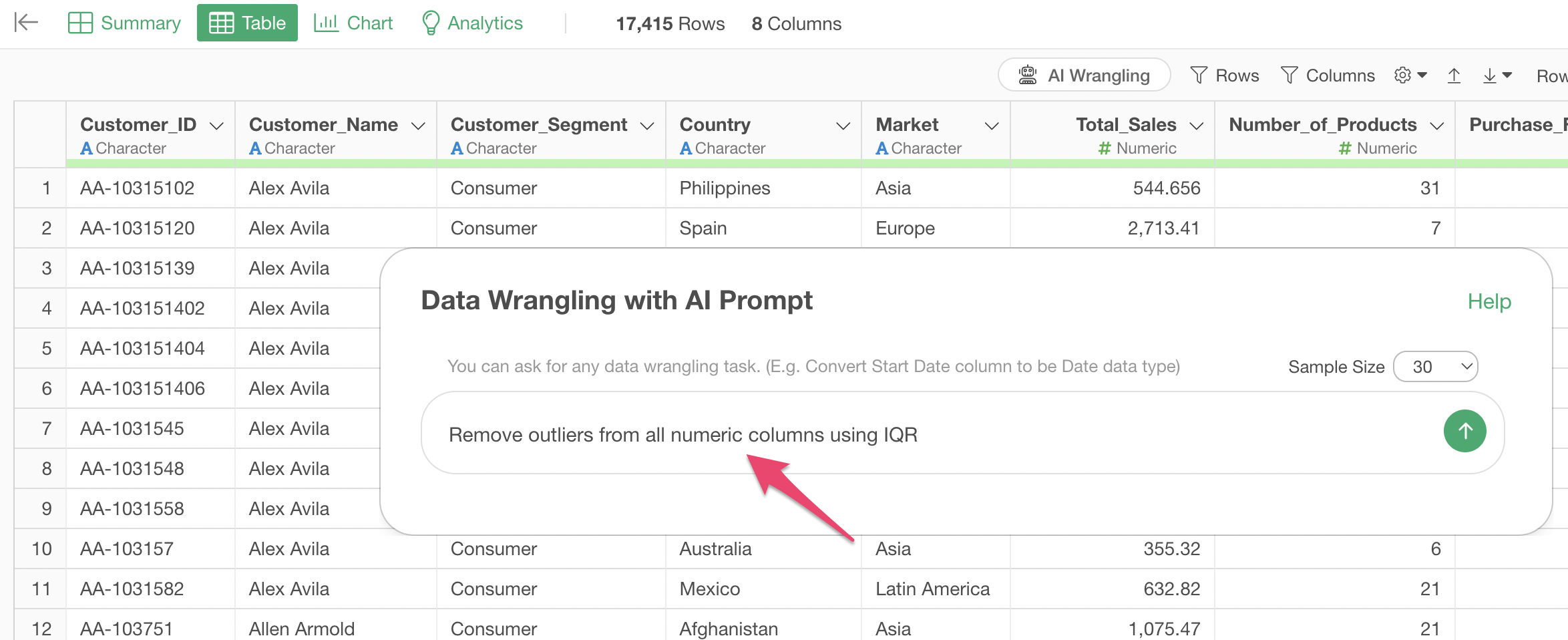Open the Analytics view

(472, 23)
